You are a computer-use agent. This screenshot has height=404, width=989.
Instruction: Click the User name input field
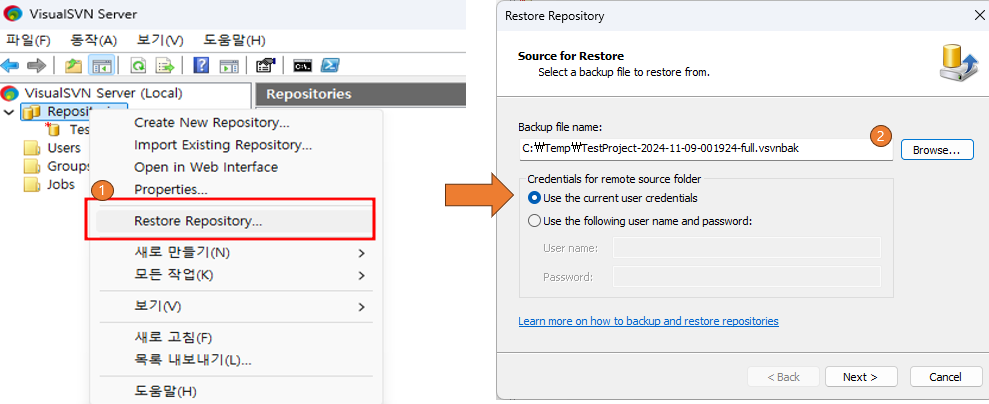(747, 248)
